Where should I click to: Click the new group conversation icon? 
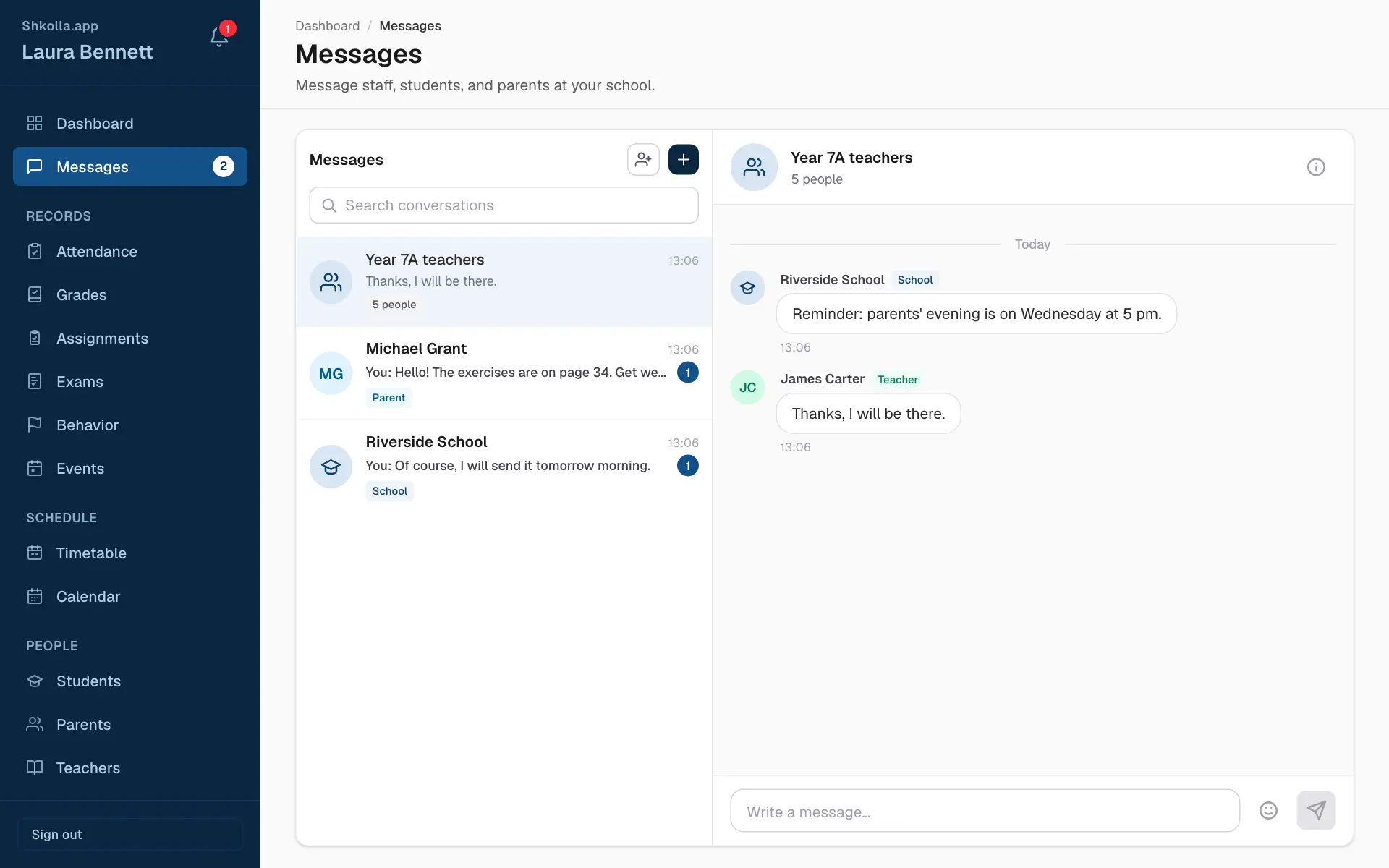[x=643, y=160]
